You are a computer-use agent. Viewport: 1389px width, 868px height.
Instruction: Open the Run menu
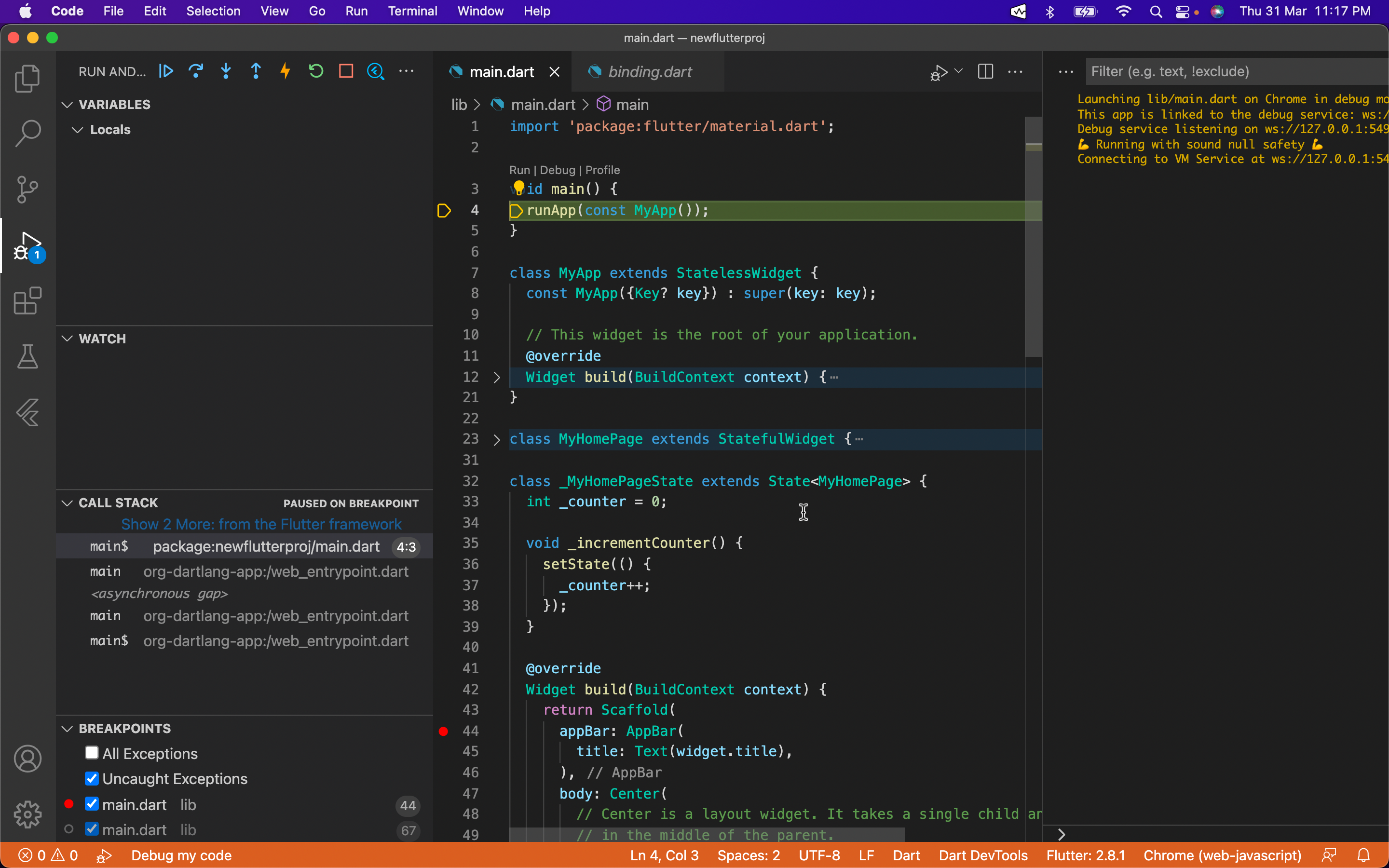(x=356, y=11)
